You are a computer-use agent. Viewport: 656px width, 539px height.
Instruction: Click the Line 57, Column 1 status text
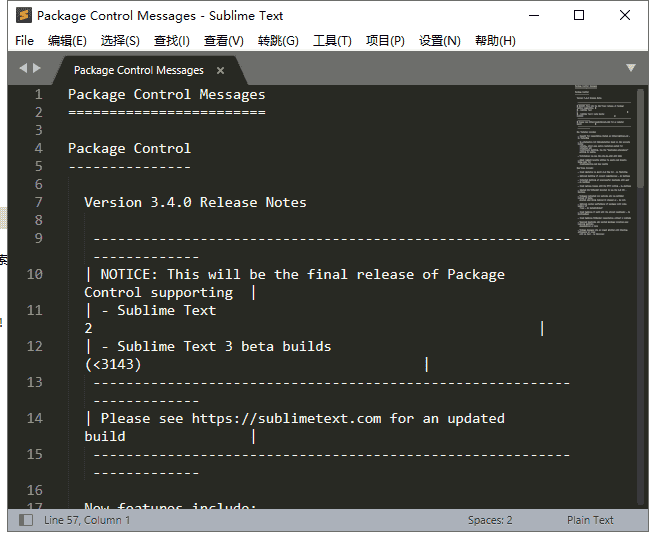click(x=87, y=520)
